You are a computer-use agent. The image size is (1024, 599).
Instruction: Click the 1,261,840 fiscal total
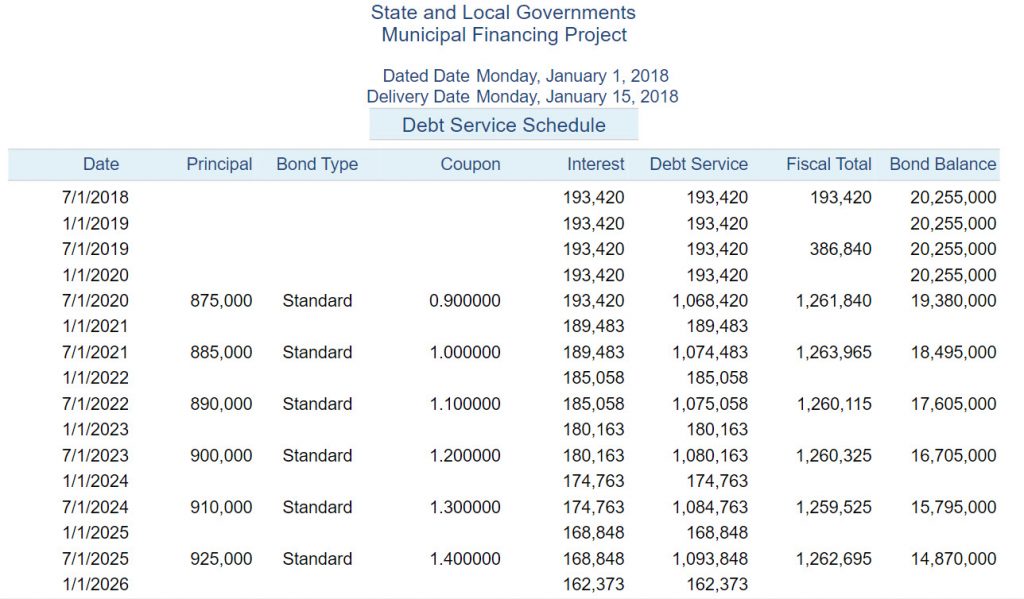pyautogui.click(x=834, y=301)
